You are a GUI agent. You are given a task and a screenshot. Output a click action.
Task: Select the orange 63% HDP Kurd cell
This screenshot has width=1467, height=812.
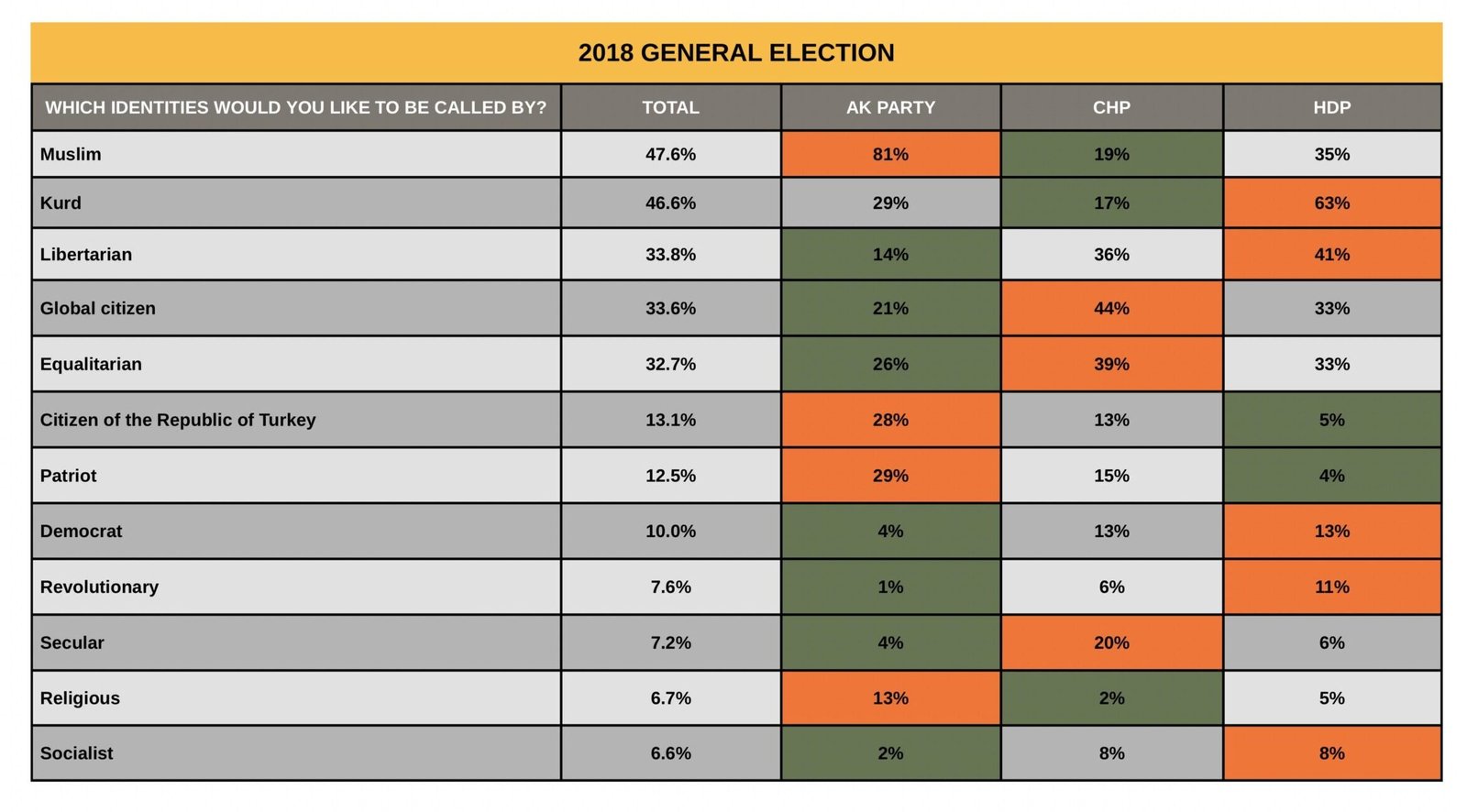tap(1331, 203)
